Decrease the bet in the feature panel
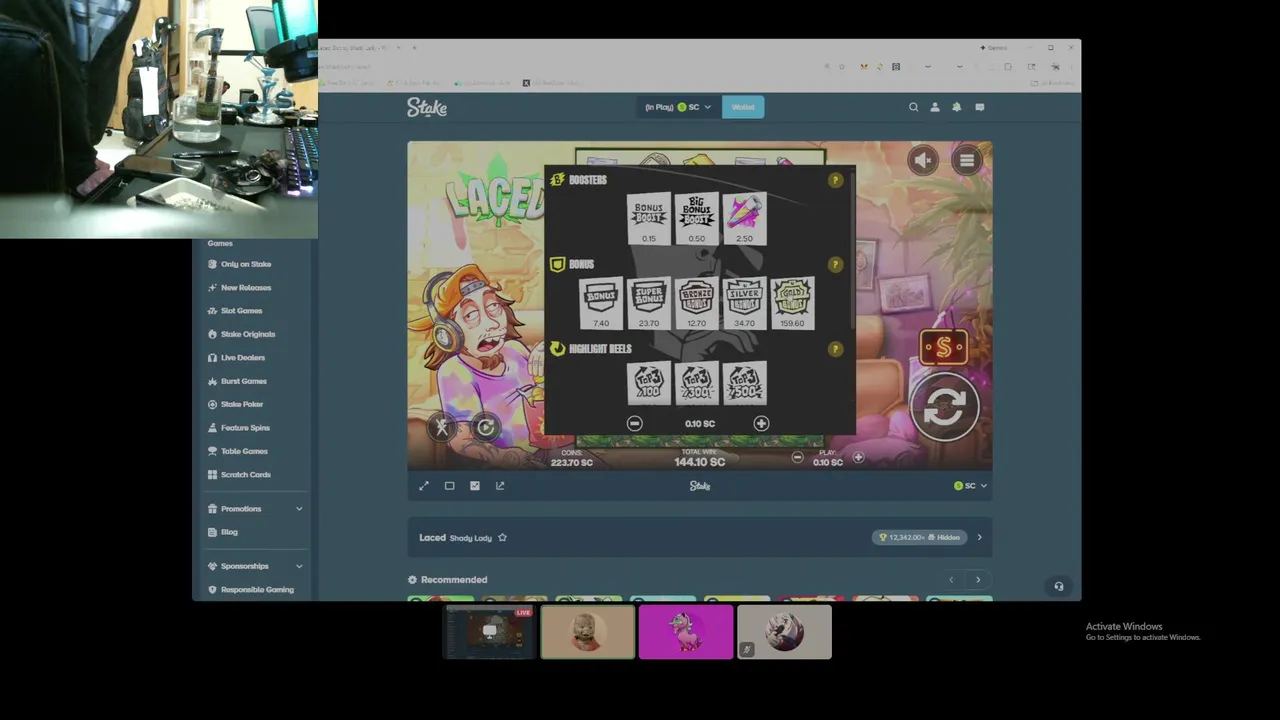Image resolution: width=1280 pixels, height=720 pixels. [x=634, y=424]
